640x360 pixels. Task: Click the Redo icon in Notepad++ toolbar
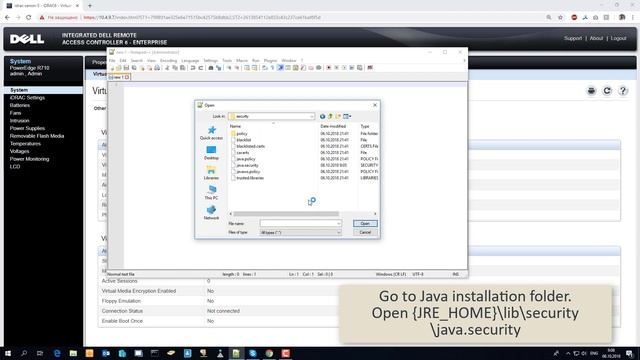click(200, 68)
